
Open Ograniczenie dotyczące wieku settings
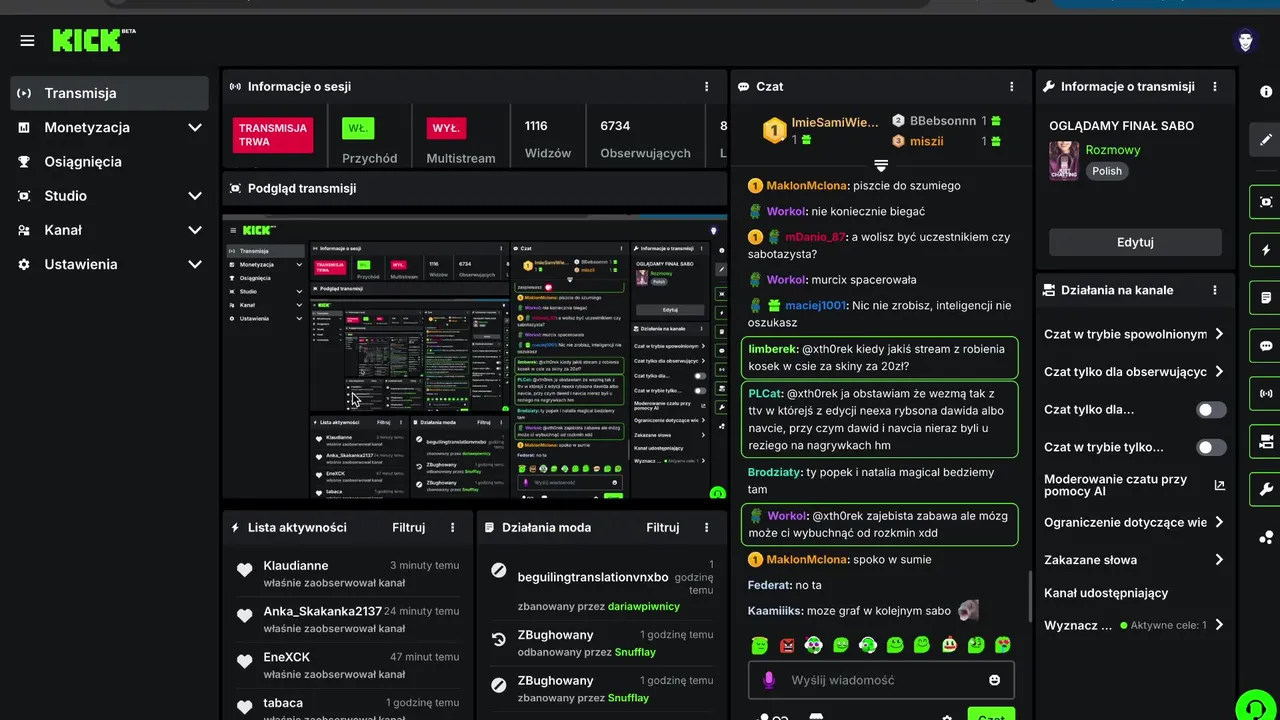[1134, 522]
